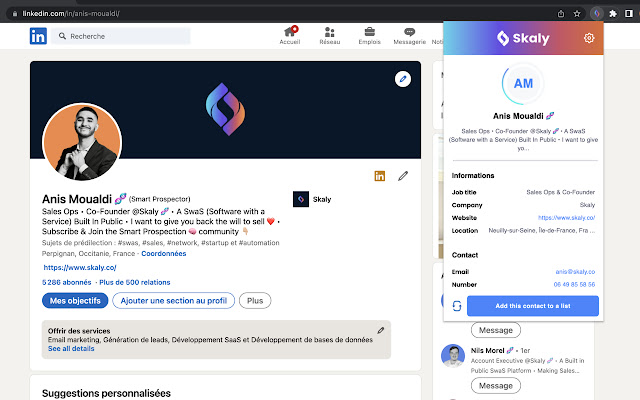The height and width of the screenshot is (400, 640).
Task: Edit the banner with the round pencil icon
Action: (x=403, y=79)
